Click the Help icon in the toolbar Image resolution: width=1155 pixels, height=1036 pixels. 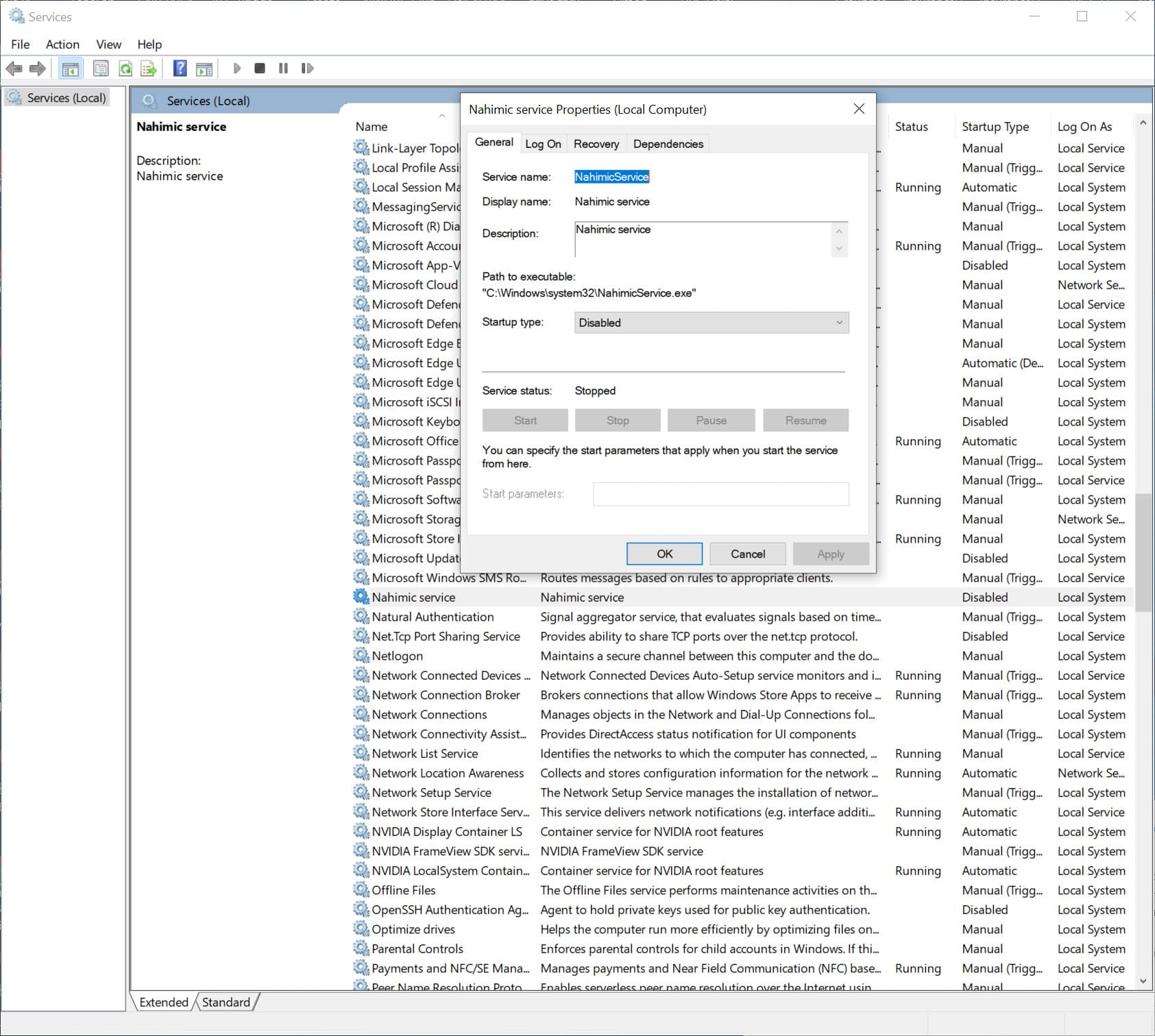click(x=180, y=68)
